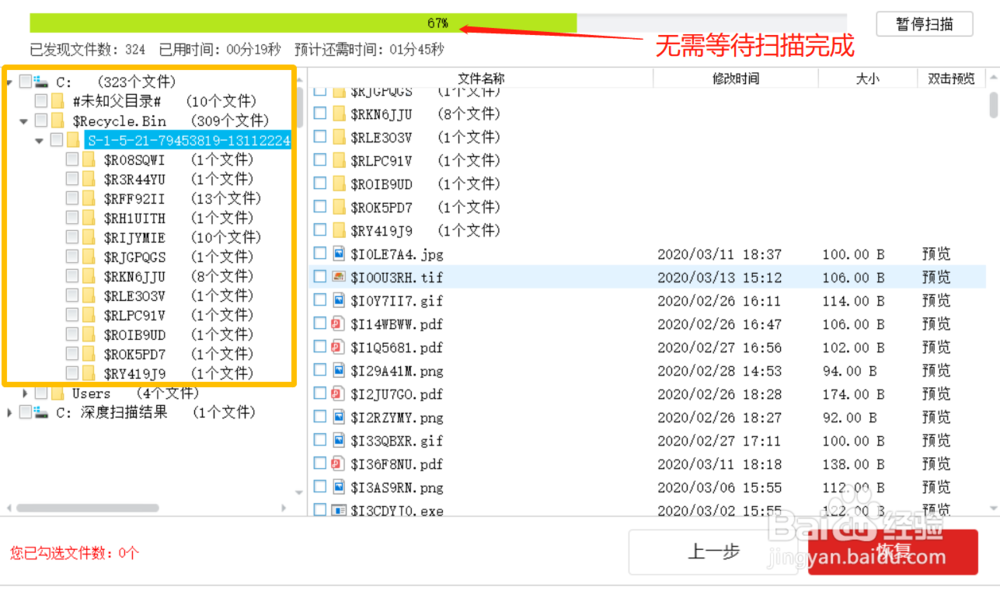
Task: Click the 暂停扫描 button
Action: coord(923,25)
